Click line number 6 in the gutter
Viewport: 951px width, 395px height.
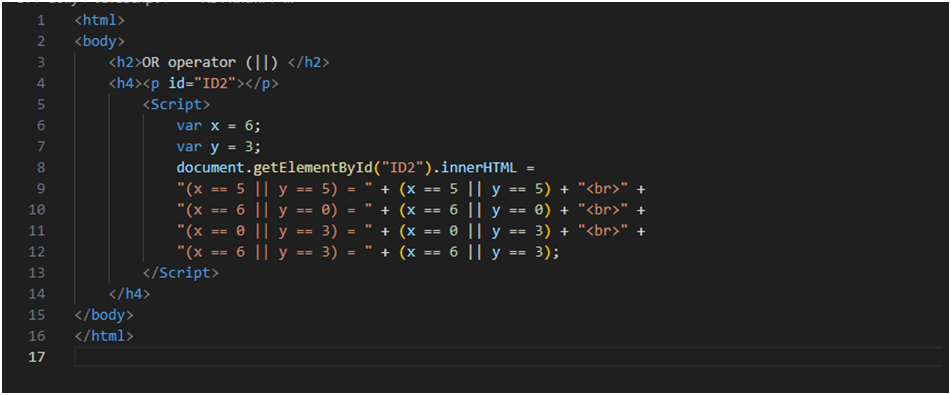click(41, 126)
